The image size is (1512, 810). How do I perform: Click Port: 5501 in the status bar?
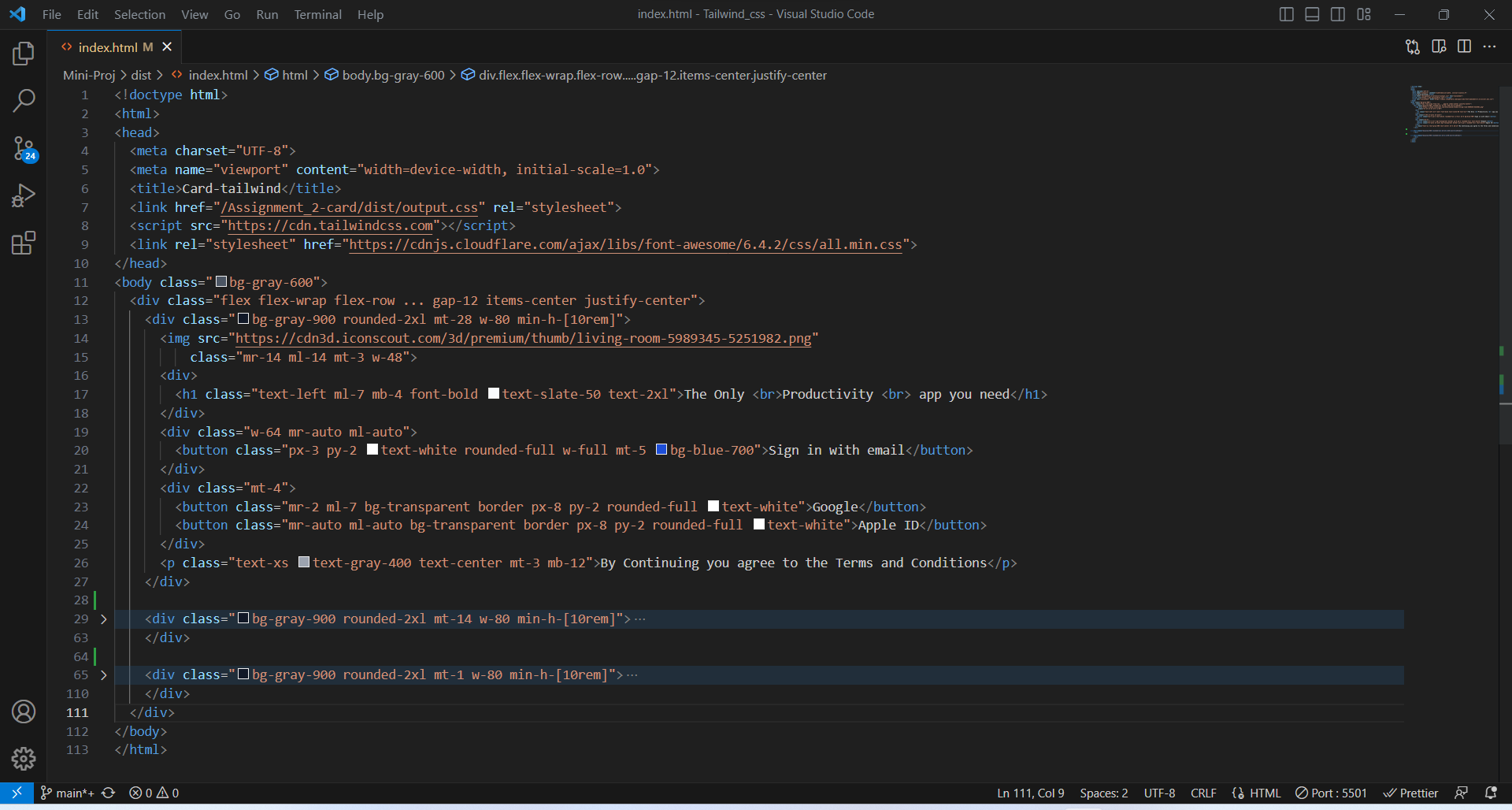(x=1331, y=793)
